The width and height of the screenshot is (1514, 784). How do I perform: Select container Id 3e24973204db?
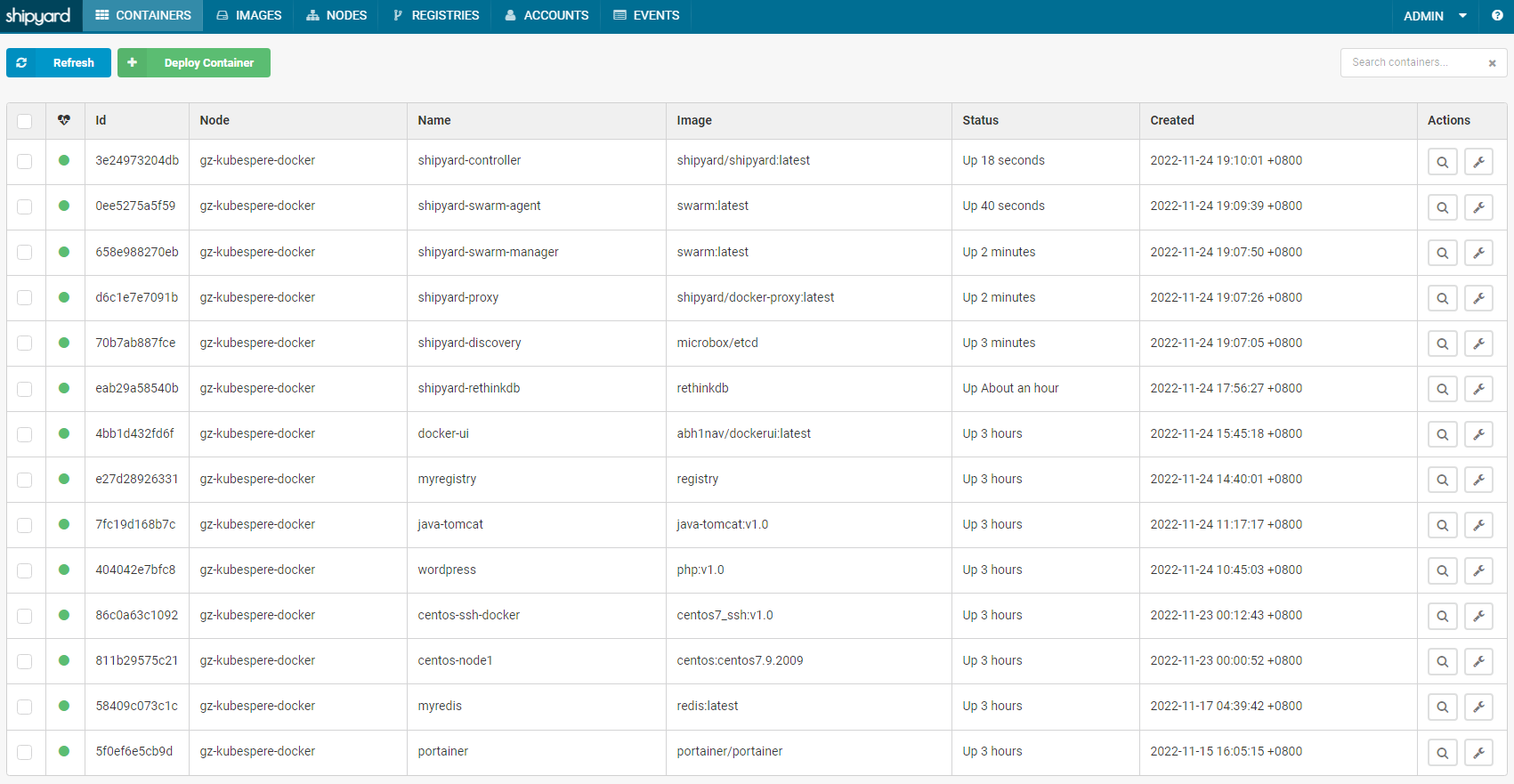[x=137, y=160]
